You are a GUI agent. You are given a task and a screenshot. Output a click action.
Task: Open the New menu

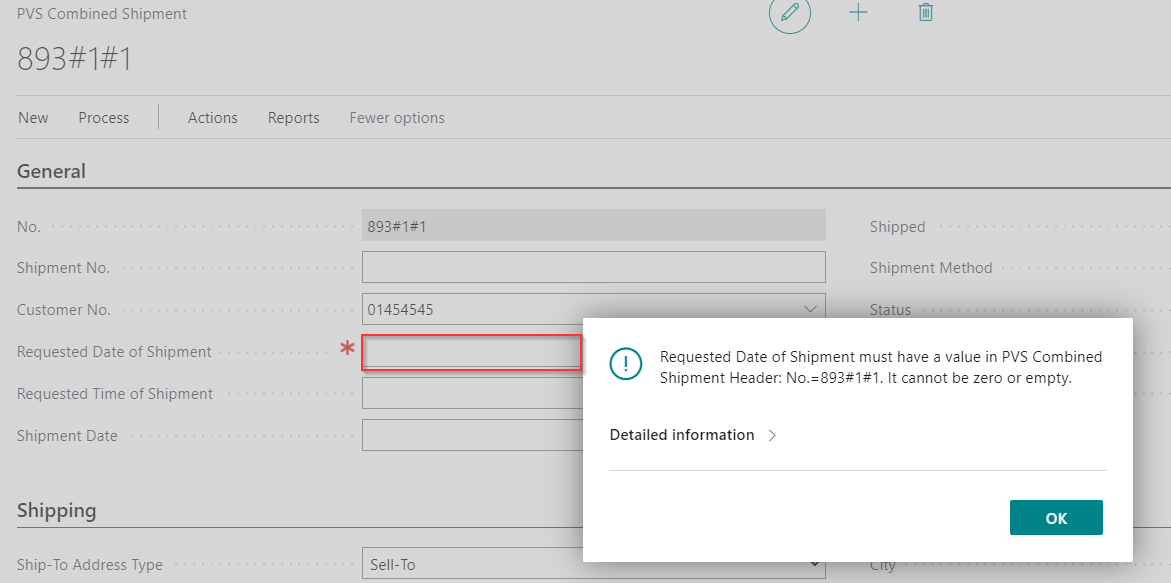pos(33,118)
